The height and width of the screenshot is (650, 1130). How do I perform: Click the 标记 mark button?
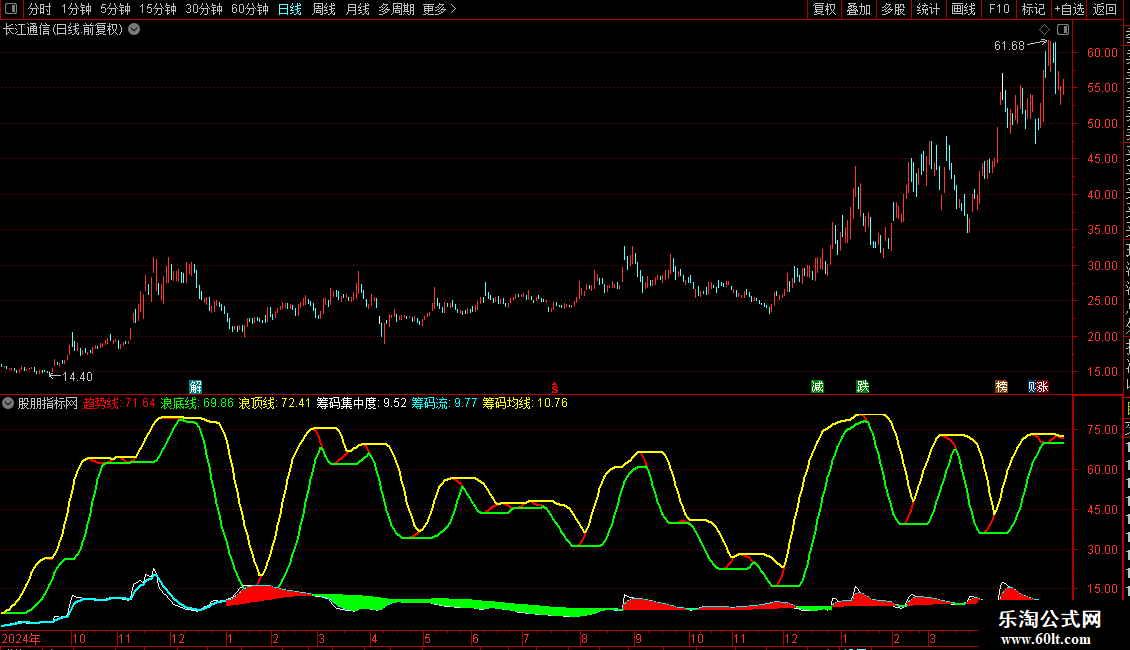(x=1033, y=9)
